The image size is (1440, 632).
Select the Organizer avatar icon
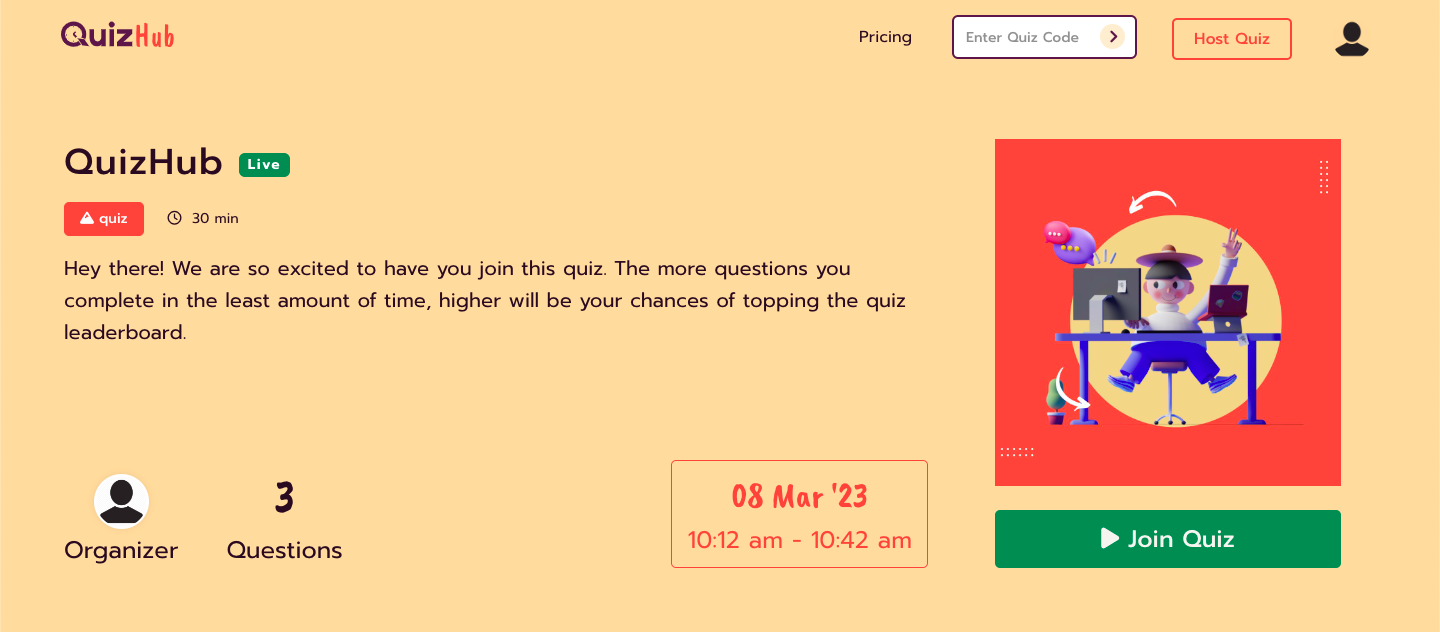click(x=121, y=501)
